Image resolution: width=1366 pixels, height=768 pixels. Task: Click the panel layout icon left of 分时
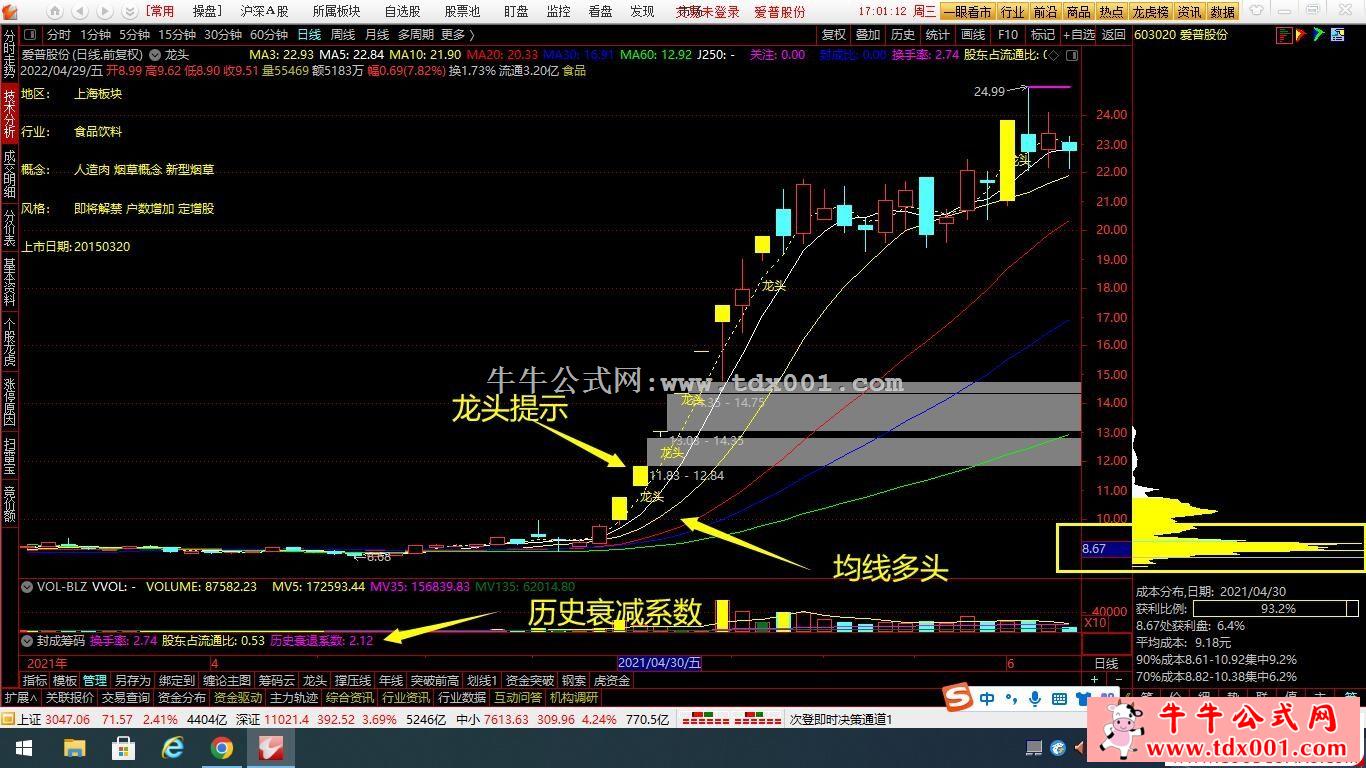coord(30,35)
